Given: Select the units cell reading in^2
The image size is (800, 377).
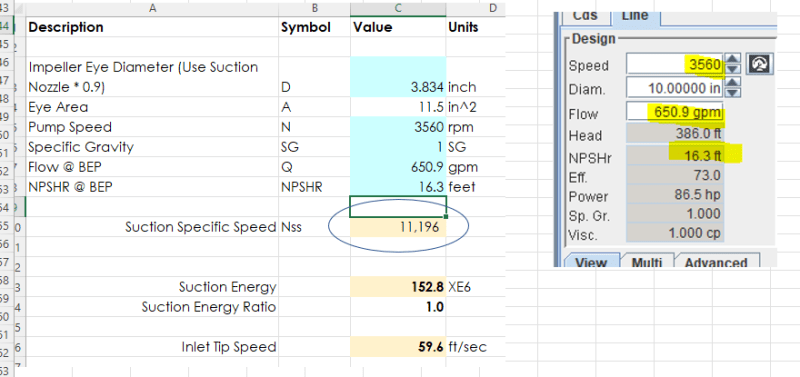Looking at the screenshot, I should coord(476,107).
